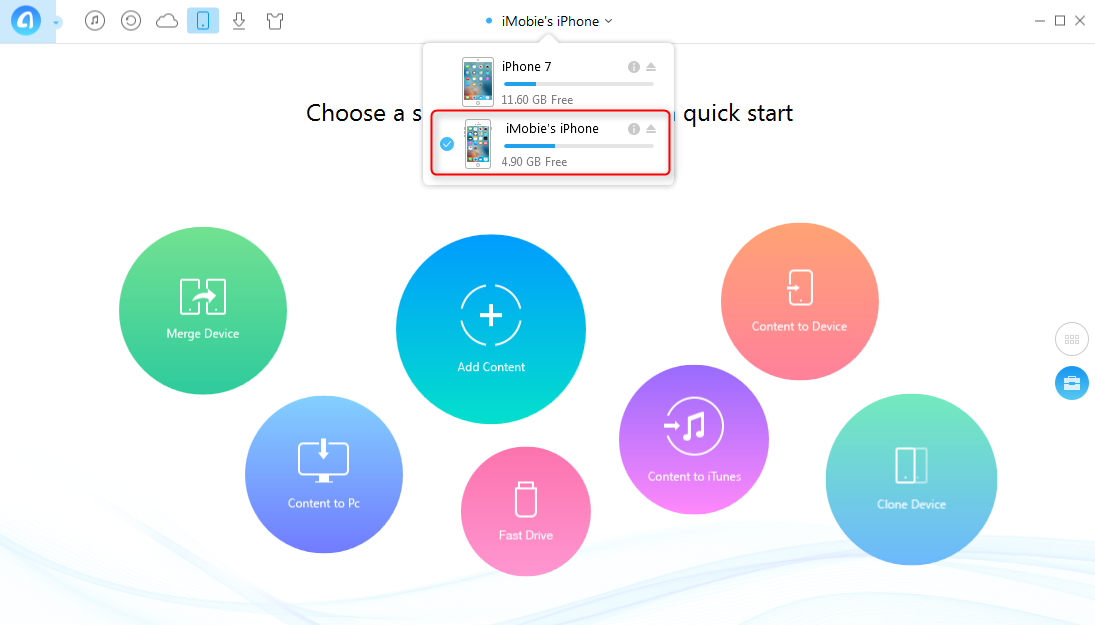Select iMobie's iPhone from device list
The width and height of the screenshot is (1095, 625).
tap(550, 143)
